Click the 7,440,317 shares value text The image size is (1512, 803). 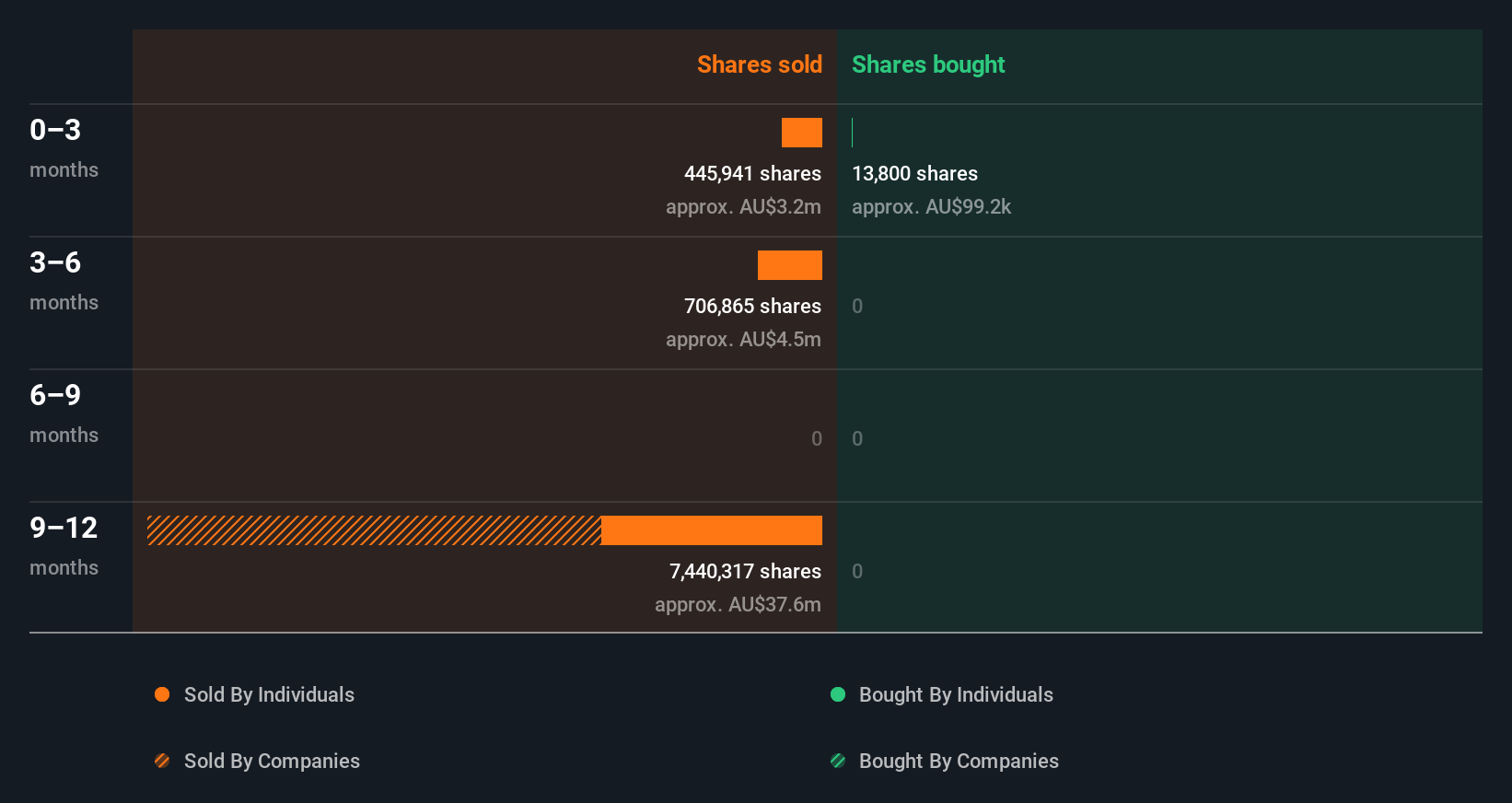745,571
